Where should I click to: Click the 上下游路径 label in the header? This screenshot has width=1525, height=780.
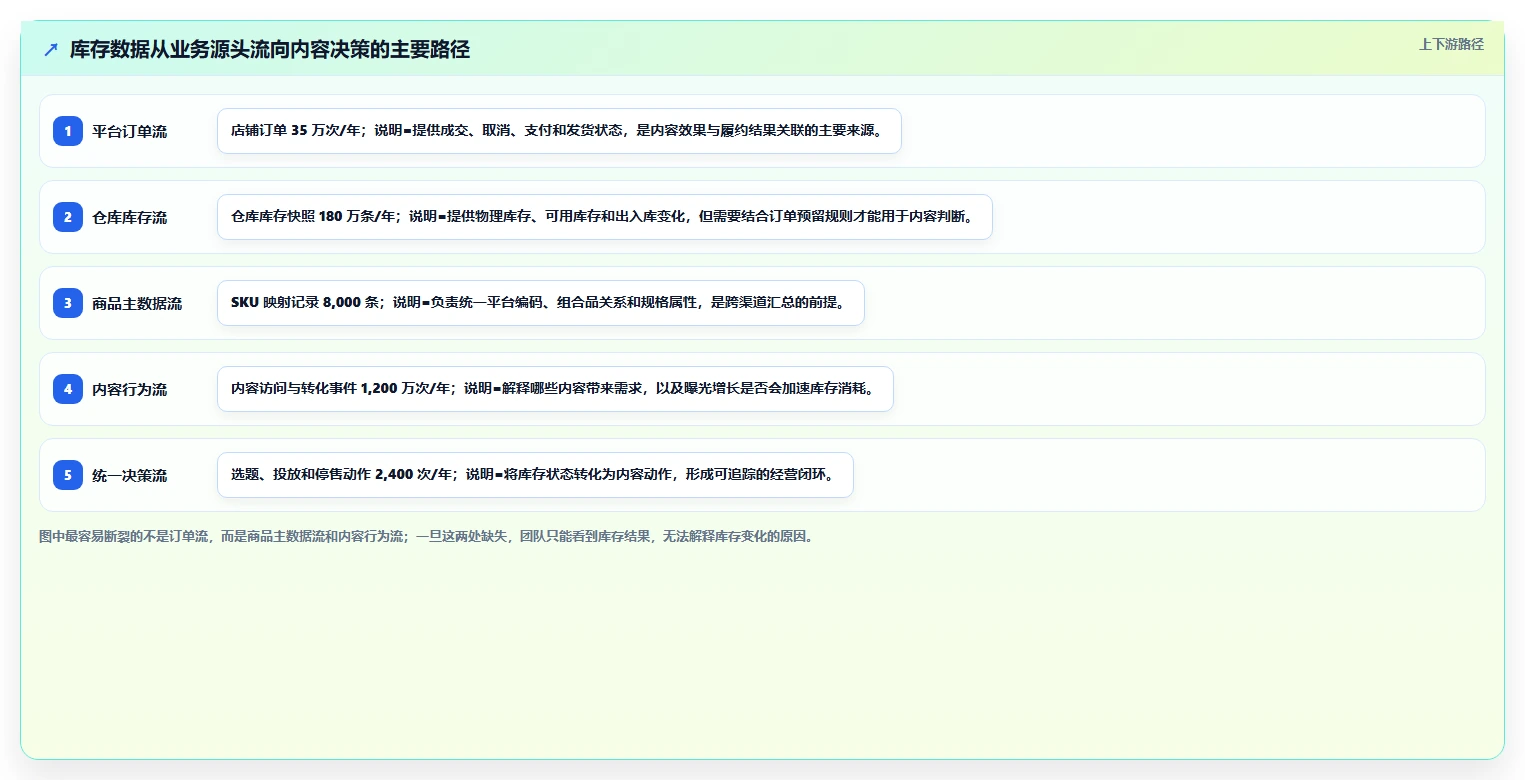[x=1451, y=44]
